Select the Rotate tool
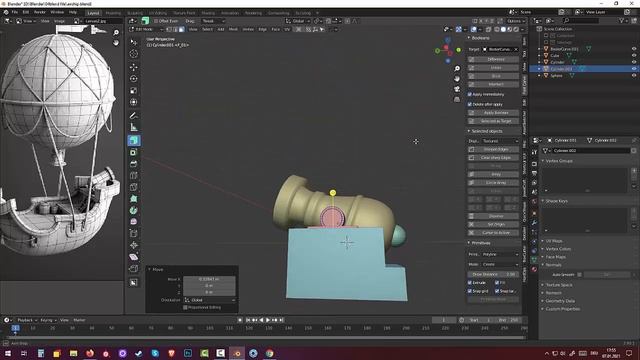The width and height of the screenshot is (640, 360). pyautogui.click(x=133, y=79)
